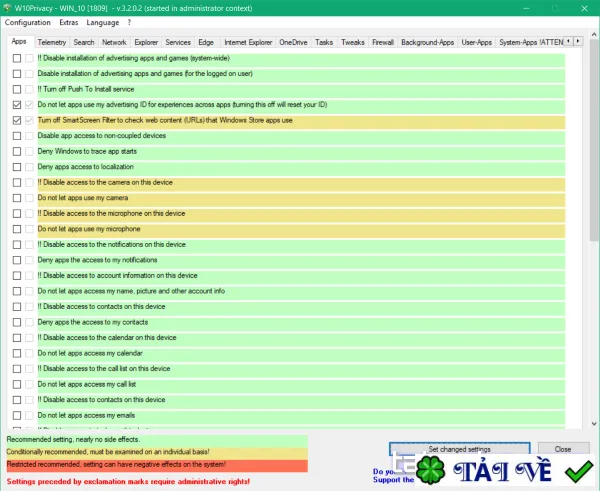The width and height of the screenshot is (600, 491).
Task: Click the green clover icon
Action: point(430,470)
